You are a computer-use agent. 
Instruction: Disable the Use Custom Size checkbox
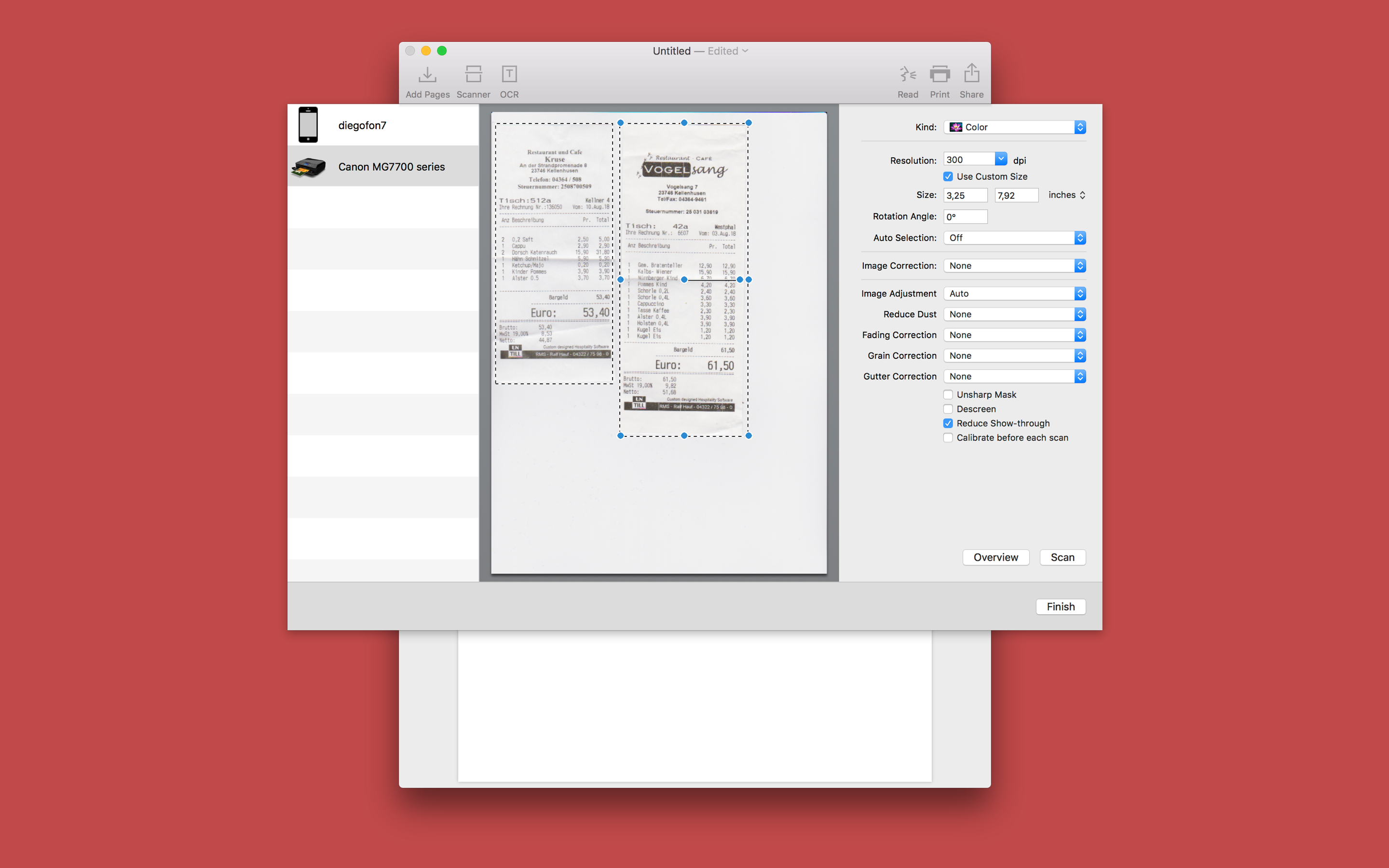[948, 177]
